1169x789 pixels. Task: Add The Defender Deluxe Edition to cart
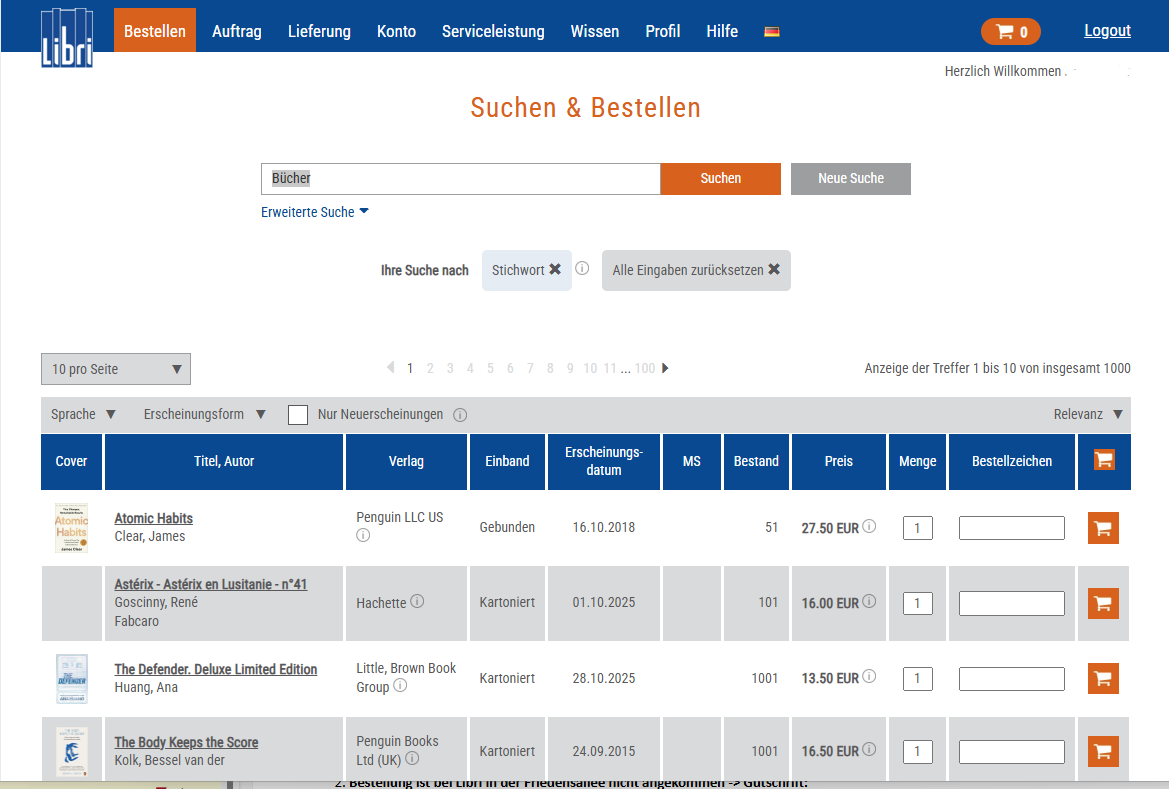tap(1103, 679)
